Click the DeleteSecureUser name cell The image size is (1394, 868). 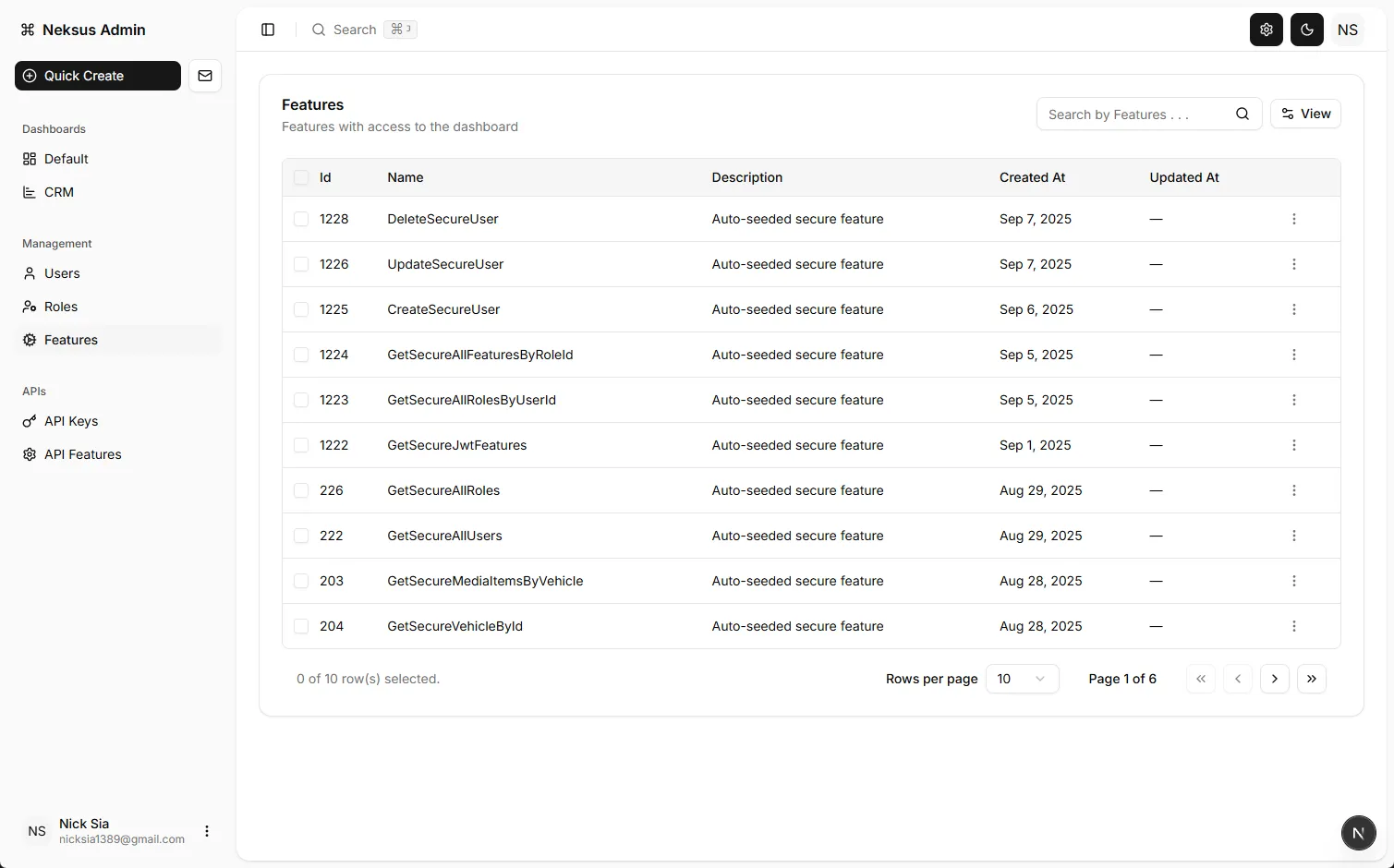pyautogui.click(x=442, y=219)
